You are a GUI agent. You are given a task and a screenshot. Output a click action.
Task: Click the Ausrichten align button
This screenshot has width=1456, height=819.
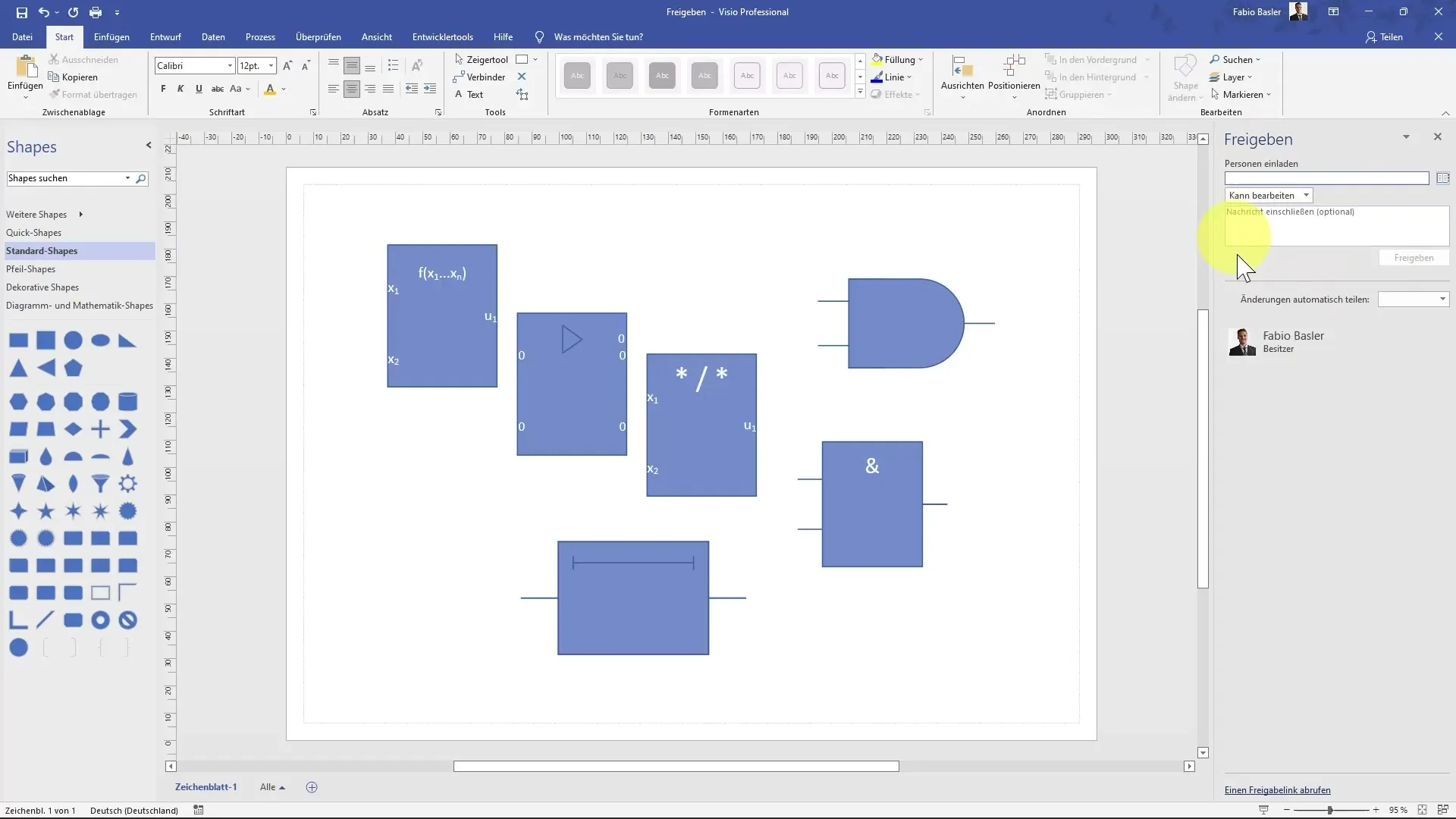(x=962, y=77)
